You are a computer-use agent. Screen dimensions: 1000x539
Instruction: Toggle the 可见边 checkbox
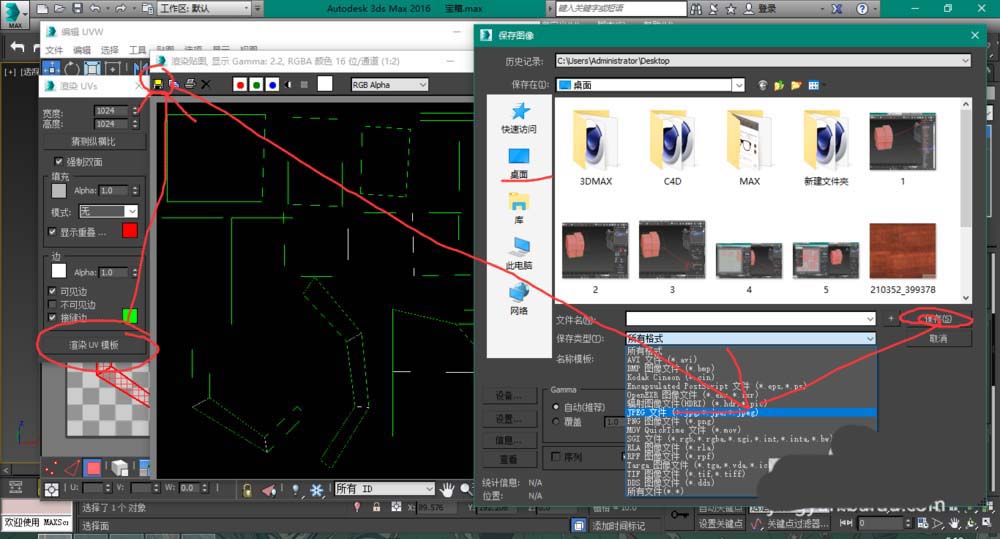point(53,291)
